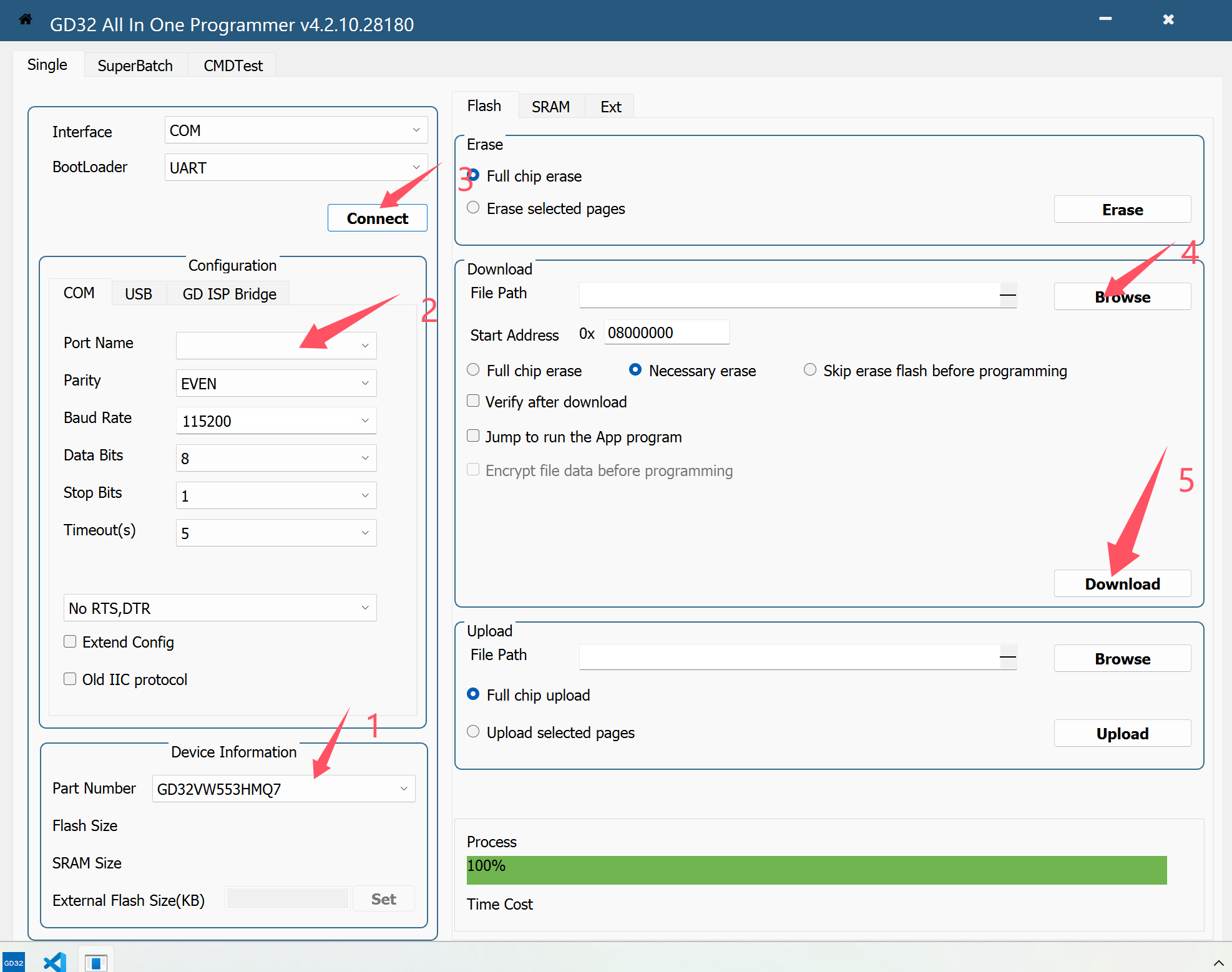Viewport: 1232px width, 972px height.
Task: Click the Download button
Action: click(1122, 584)
